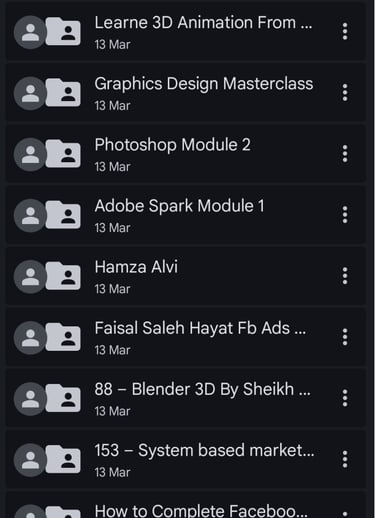This screenshot has width=375, height=518.
Task: Click owner avatar beside 88 – Blender 3D
Action: (x=30, y=399)
